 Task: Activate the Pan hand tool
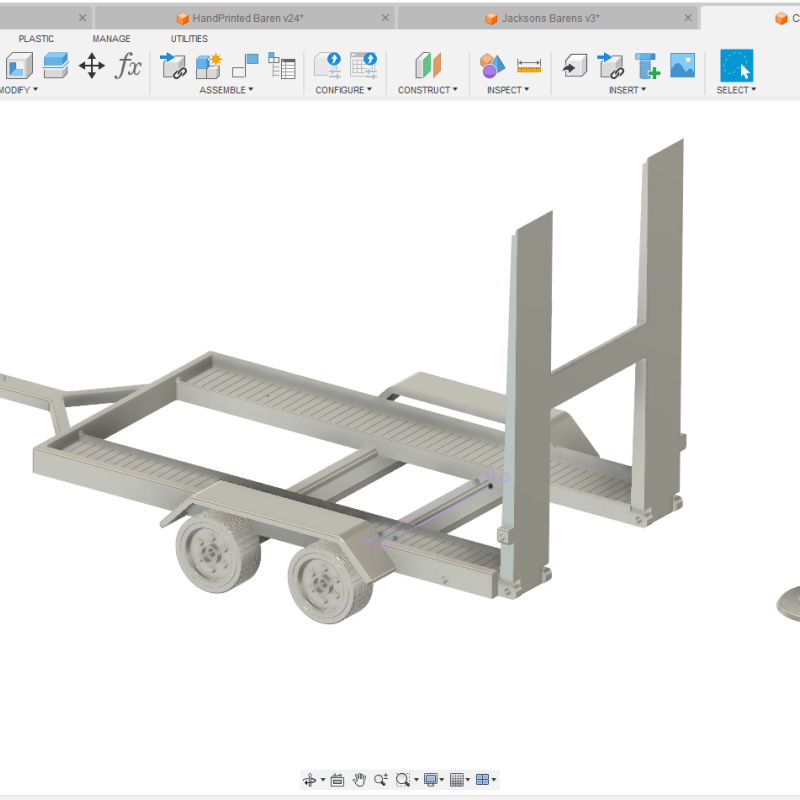359,779
